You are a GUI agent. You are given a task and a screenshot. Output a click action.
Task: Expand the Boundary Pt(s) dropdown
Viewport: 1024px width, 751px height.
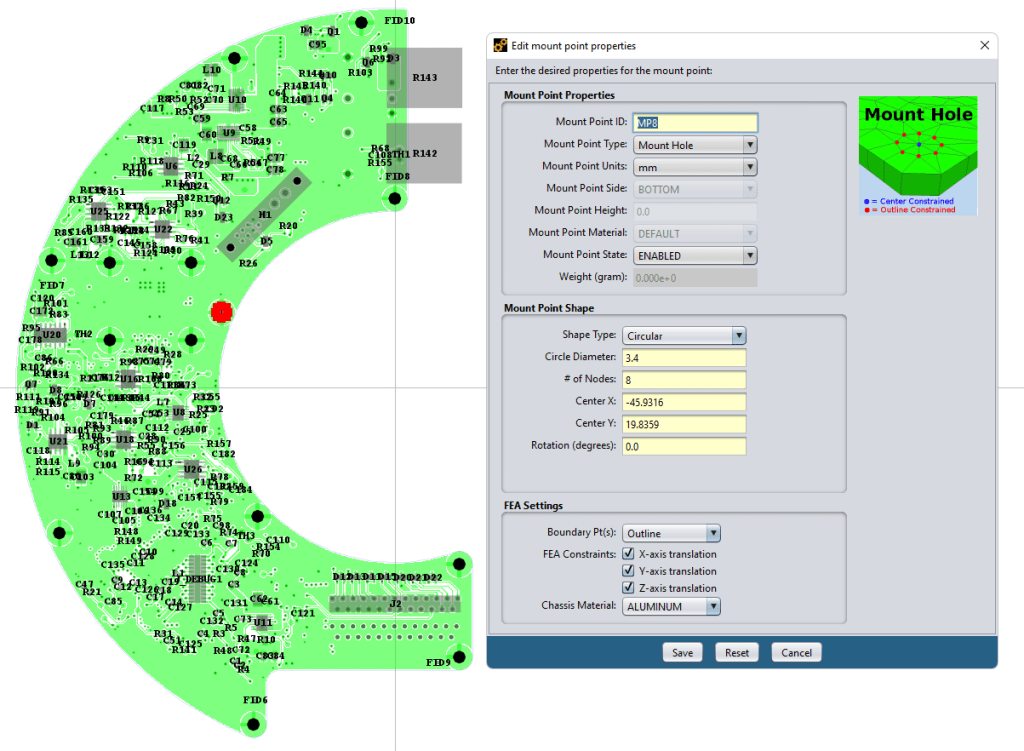671,533
